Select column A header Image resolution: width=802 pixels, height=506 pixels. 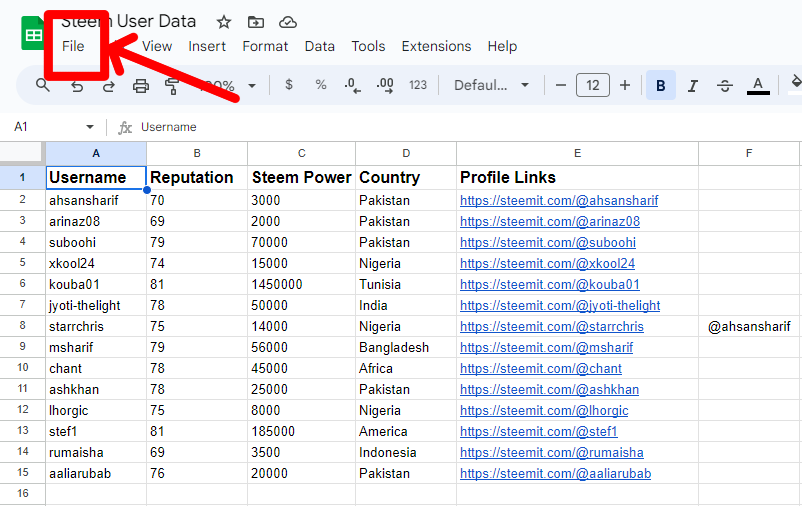96,153
